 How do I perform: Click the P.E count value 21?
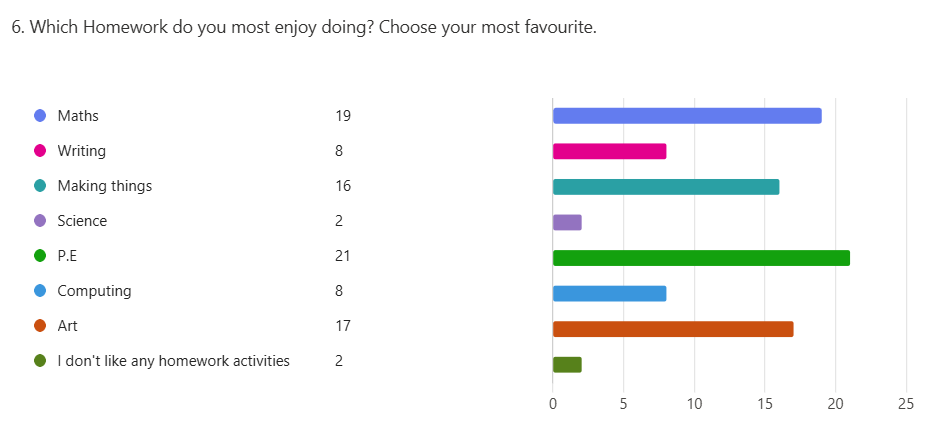[x=343, y=256]
